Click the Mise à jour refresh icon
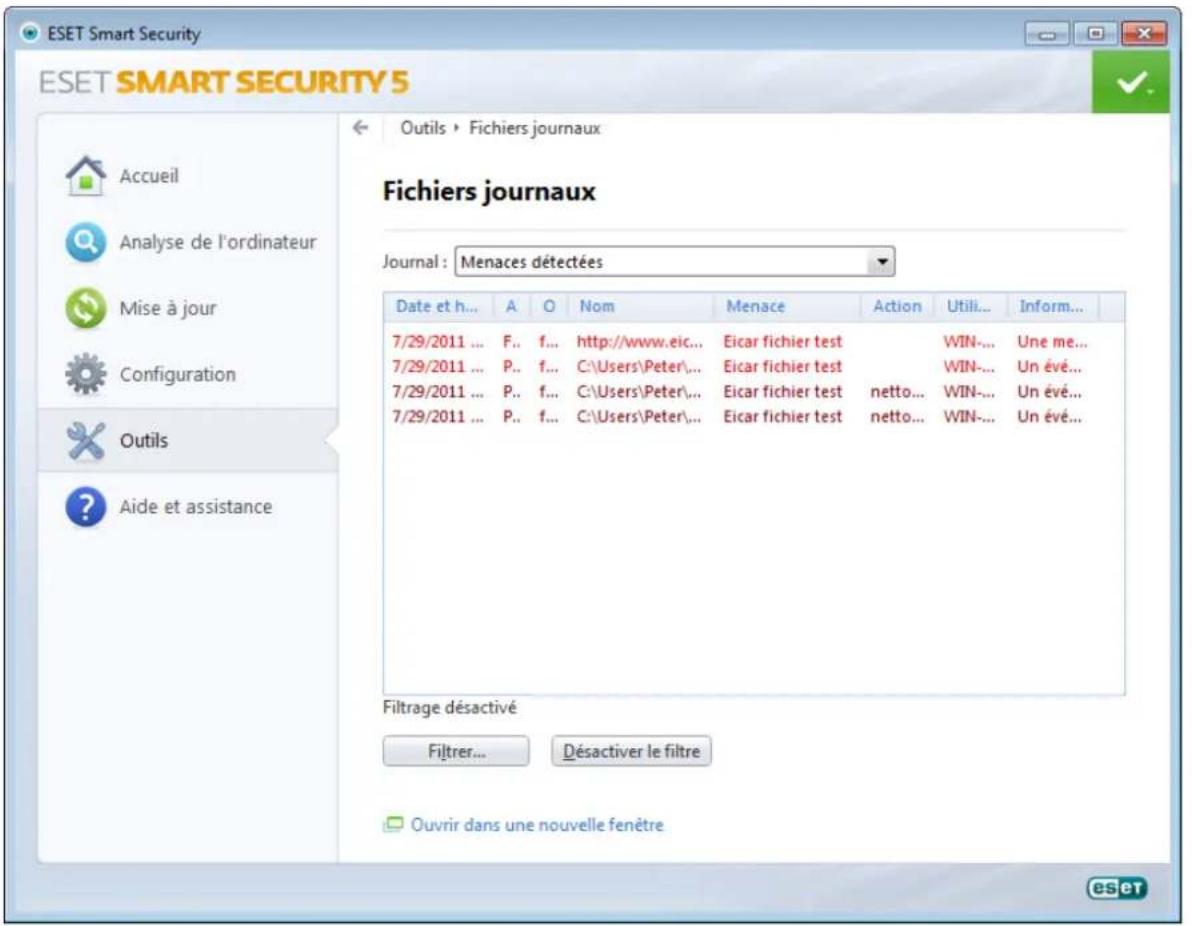Screen dimensions: 1192x926 (86, 309)
